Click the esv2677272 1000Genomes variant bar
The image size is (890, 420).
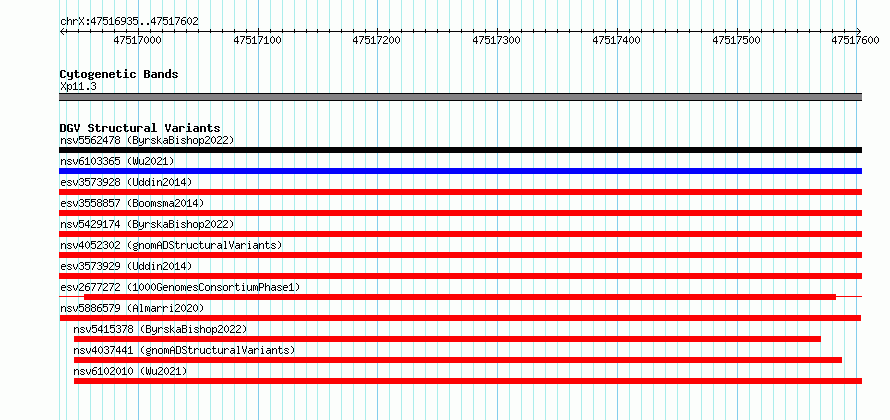460,297
